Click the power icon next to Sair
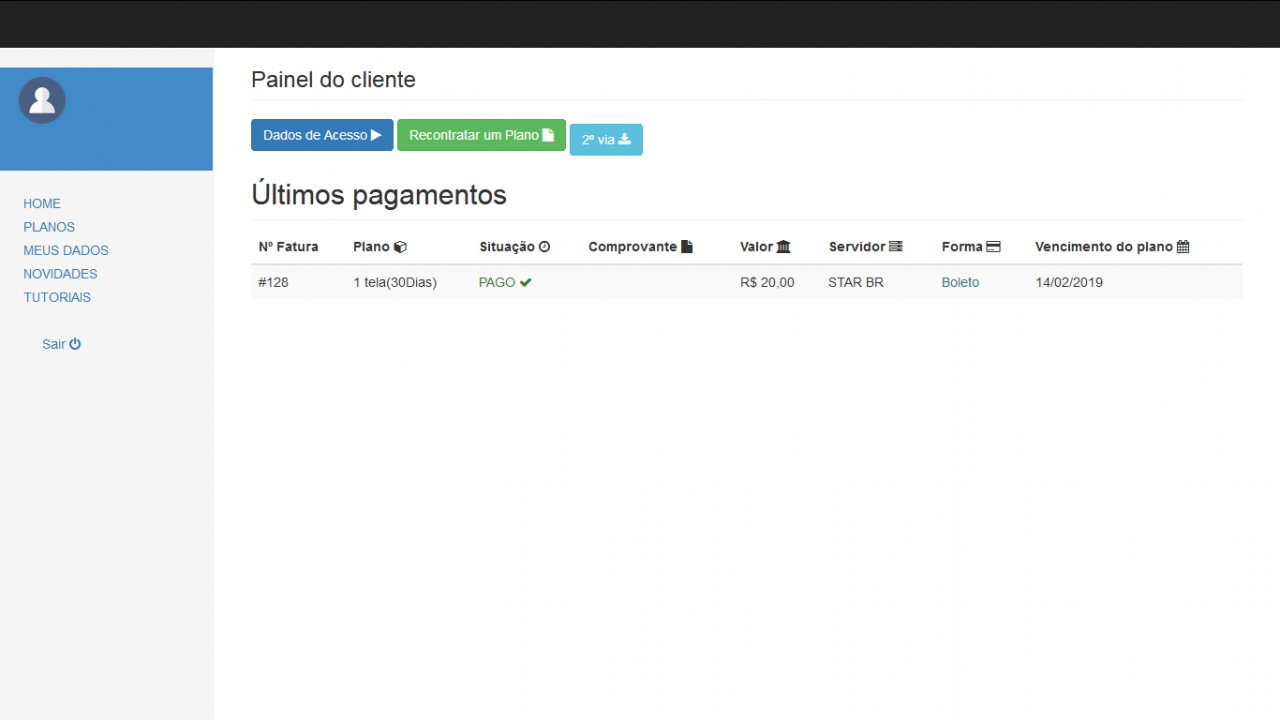 pyautogui.click(x=76, y=343)
